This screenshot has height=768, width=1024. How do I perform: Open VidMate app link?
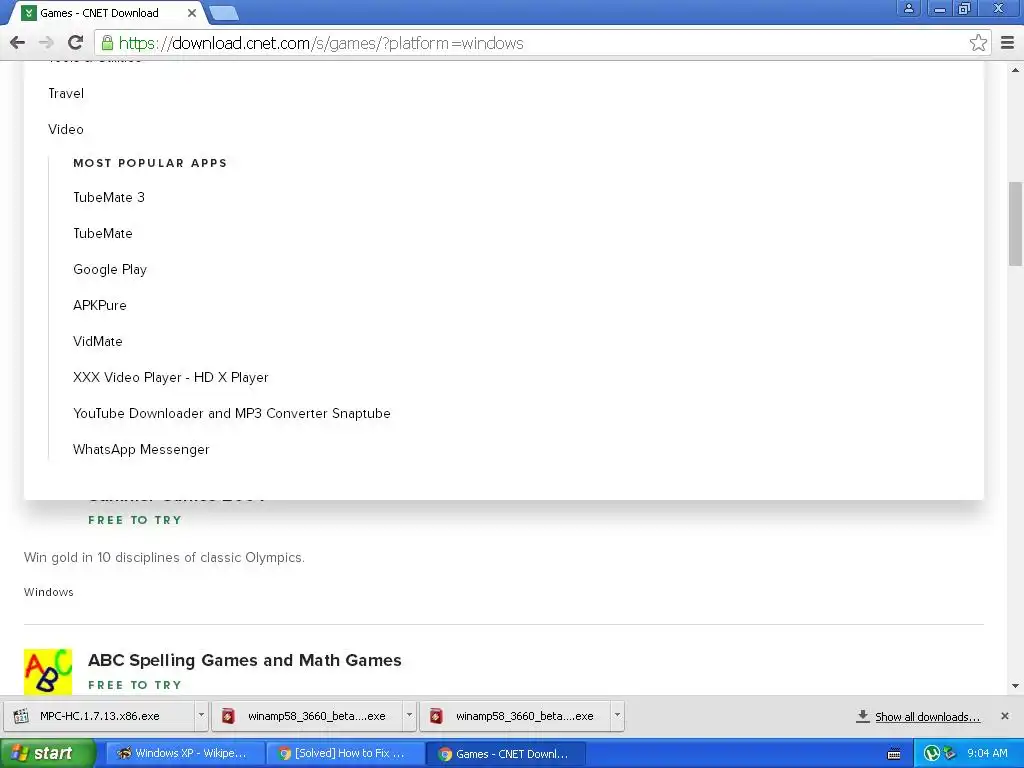98,341
